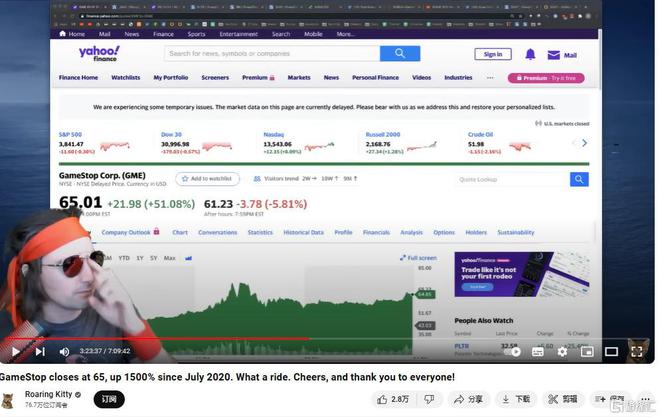Open Entertainment in the top Yahoo bar

click(x=238, y=34)
